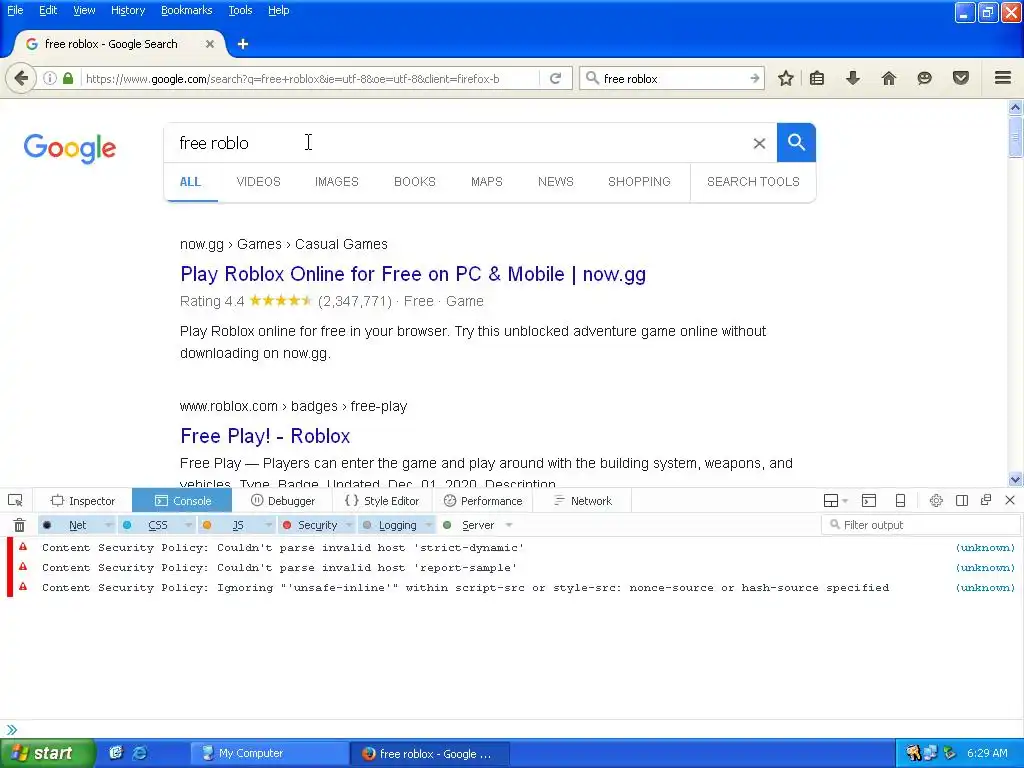Viewport: 1024px width, 768px height.
Task: Clear the Google search box with X
Action: (x=759, y=143)
